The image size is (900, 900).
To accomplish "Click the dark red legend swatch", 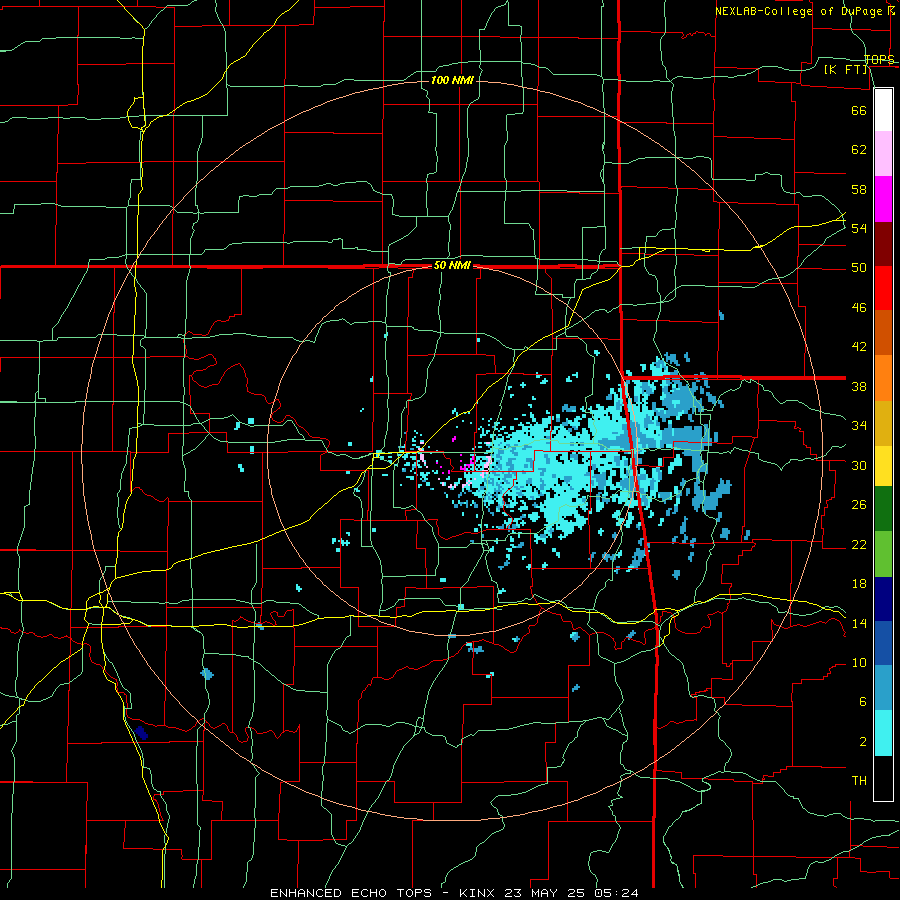I will (883, 243).
